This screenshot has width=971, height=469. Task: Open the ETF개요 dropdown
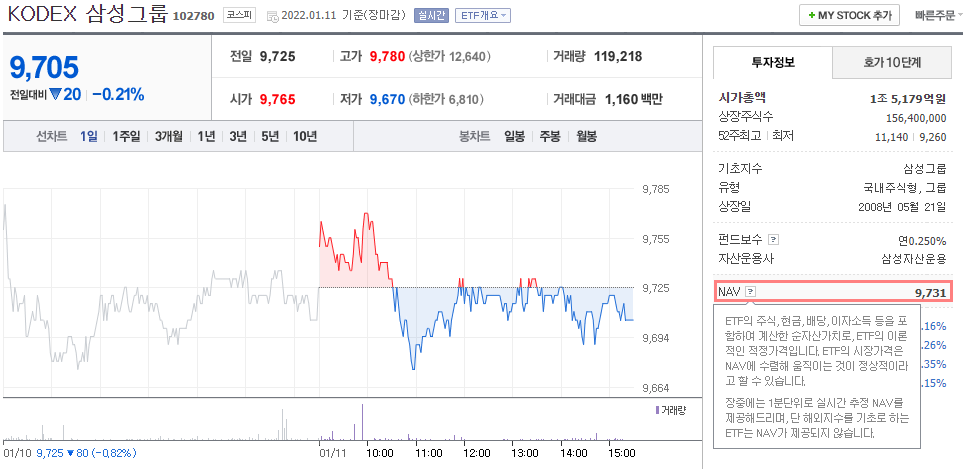tap(483, 15)
